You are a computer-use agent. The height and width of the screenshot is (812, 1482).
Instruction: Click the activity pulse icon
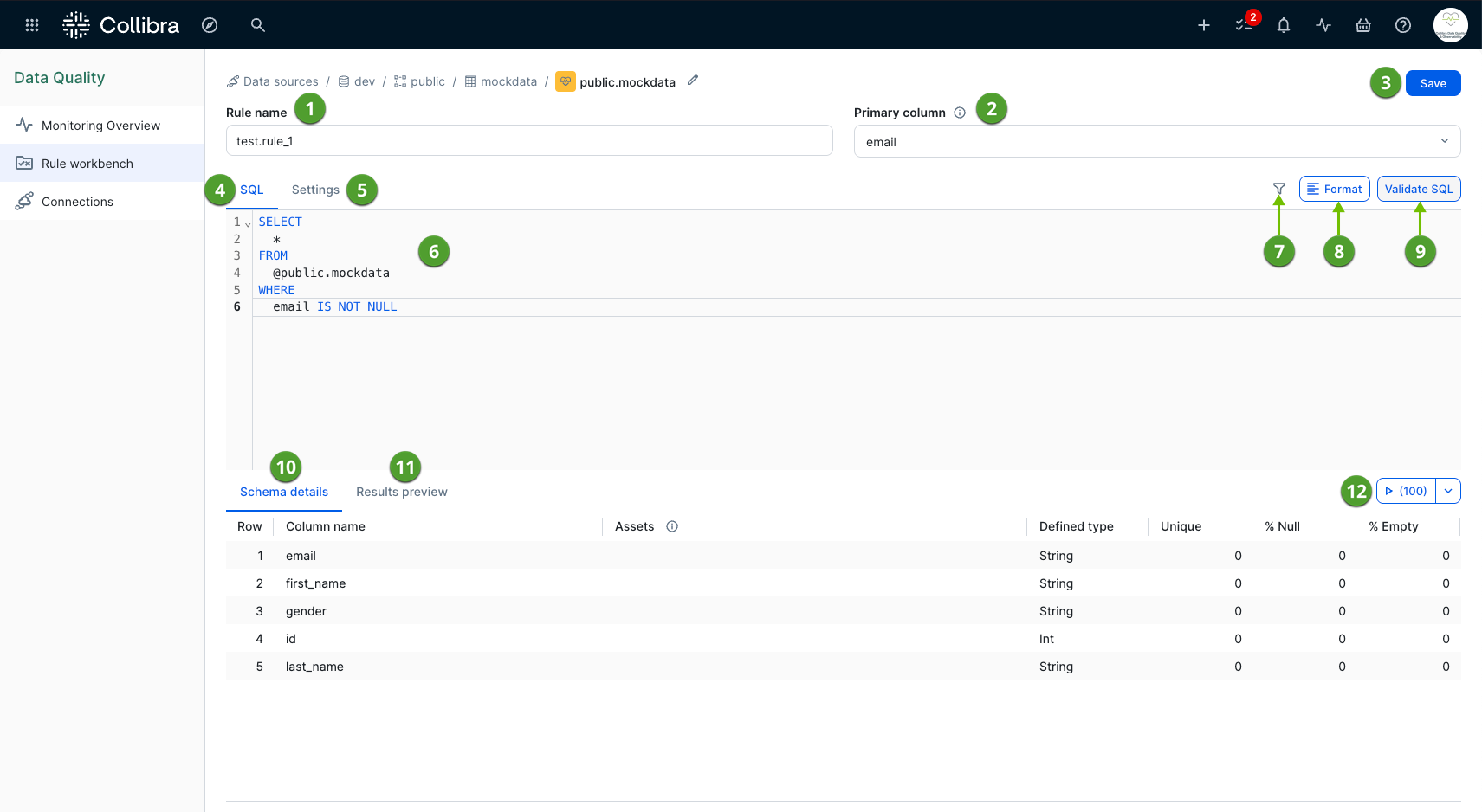click(x=1323, y=25)
